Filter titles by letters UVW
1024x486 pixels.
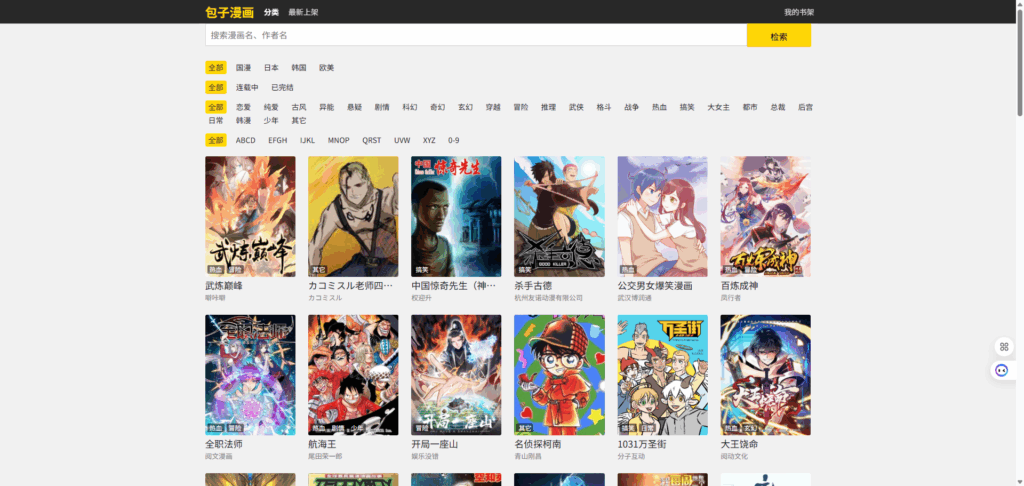coord(402,140)
